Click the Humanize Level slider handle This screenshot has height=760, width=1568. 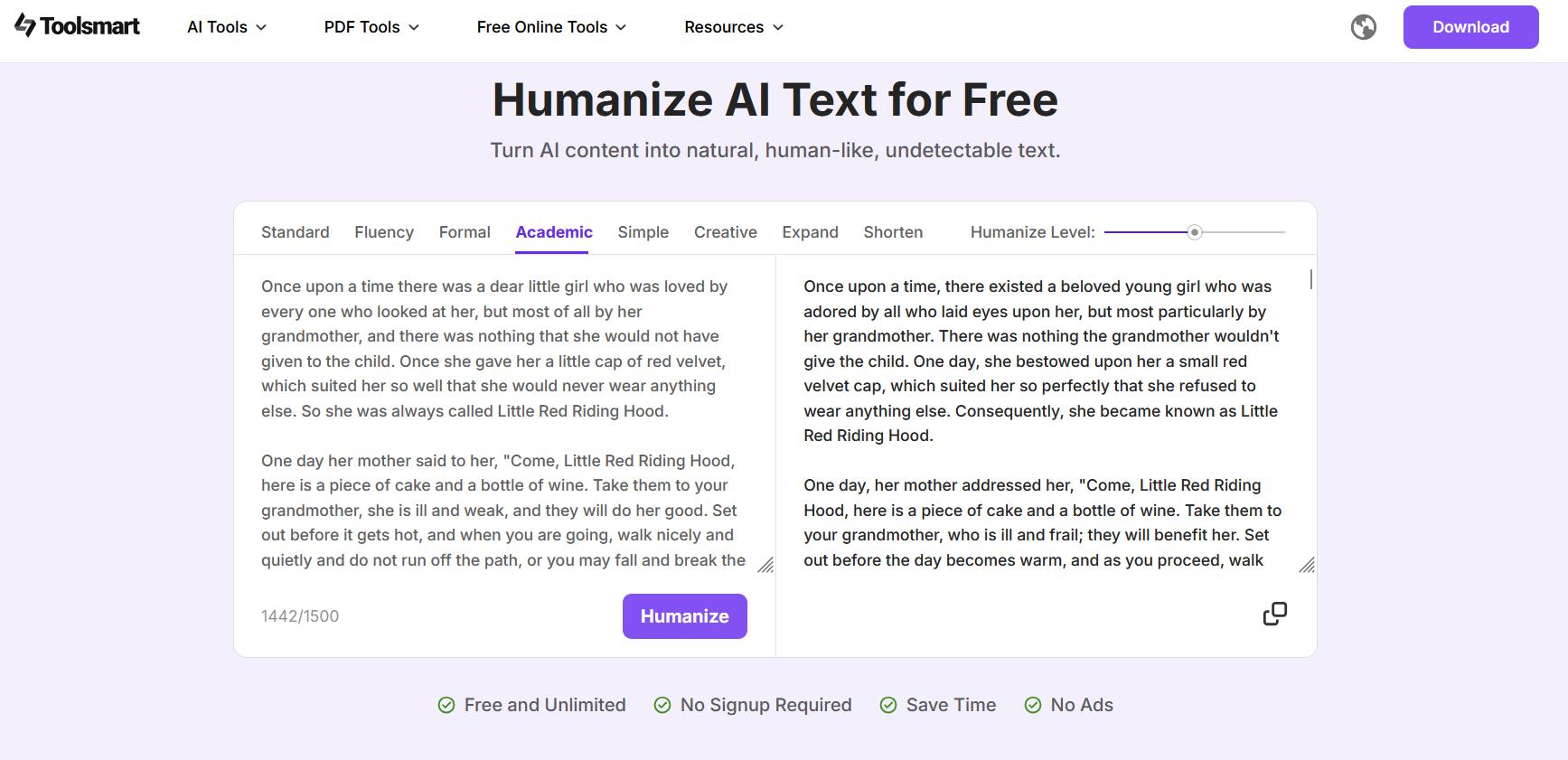point(1195,232)
